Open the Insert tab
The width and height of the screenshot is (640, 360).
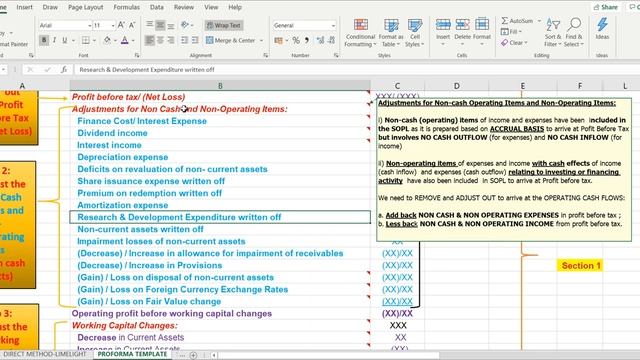(24, 7)
